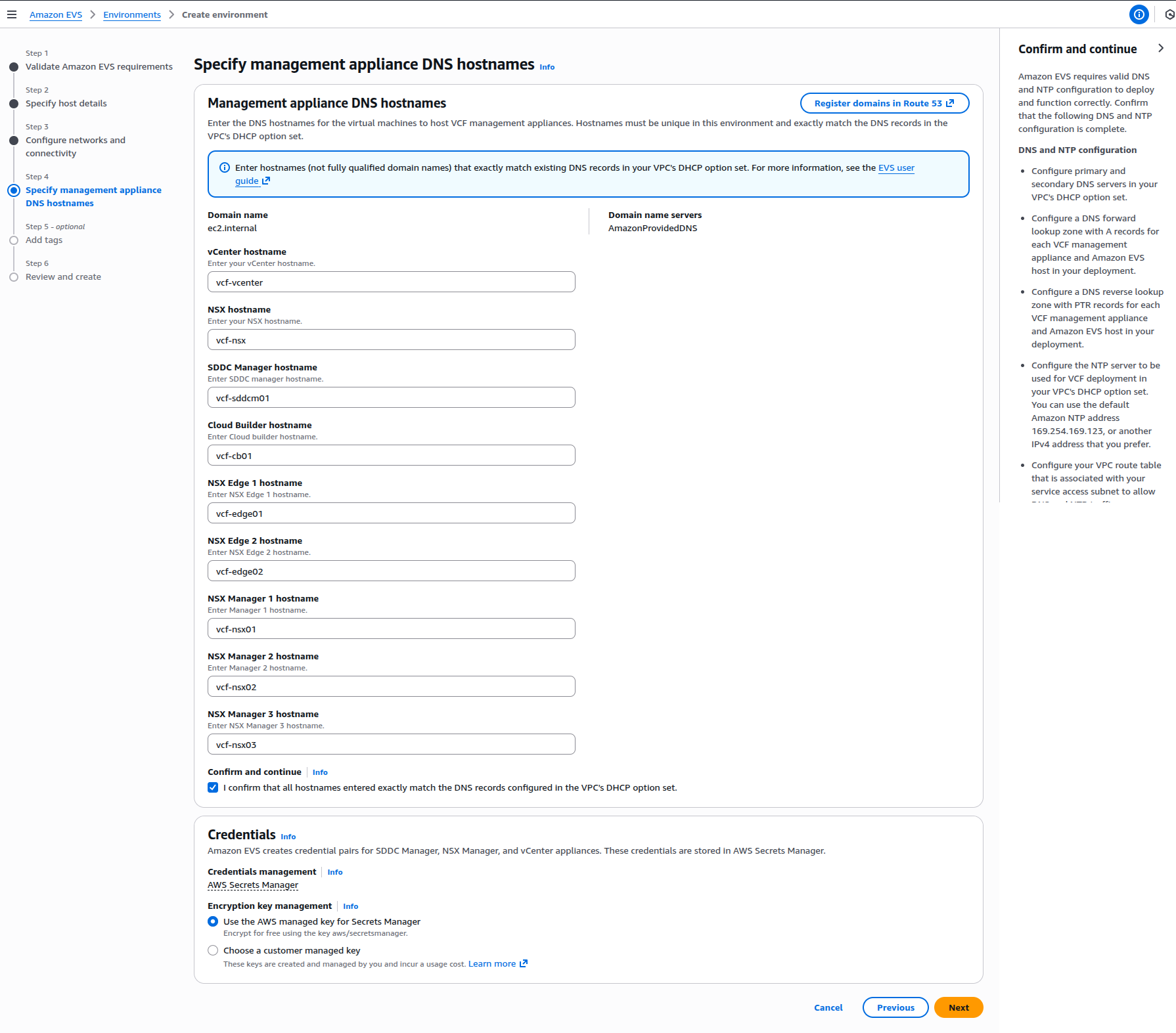The width and height of the screenshot is (1176, 1033).
Task: Click the Previous button
Action: (895, 1007)
